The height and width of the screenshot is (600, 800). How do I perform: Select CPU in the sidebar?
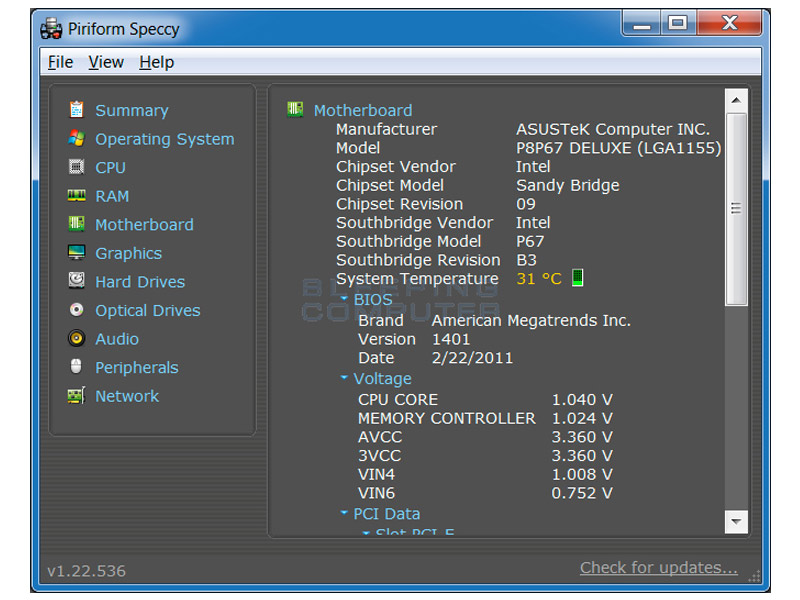point(110,167)
